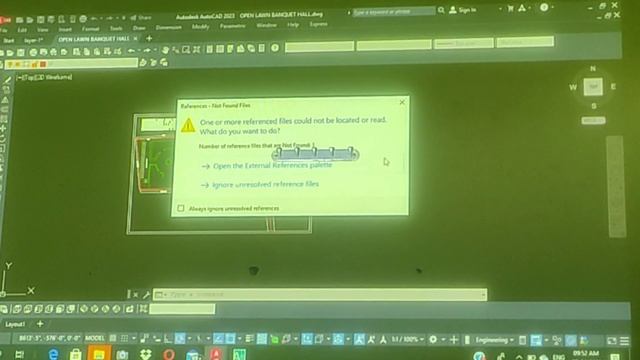
Task: Click the Share button in title bar
Action: [141, 18]
